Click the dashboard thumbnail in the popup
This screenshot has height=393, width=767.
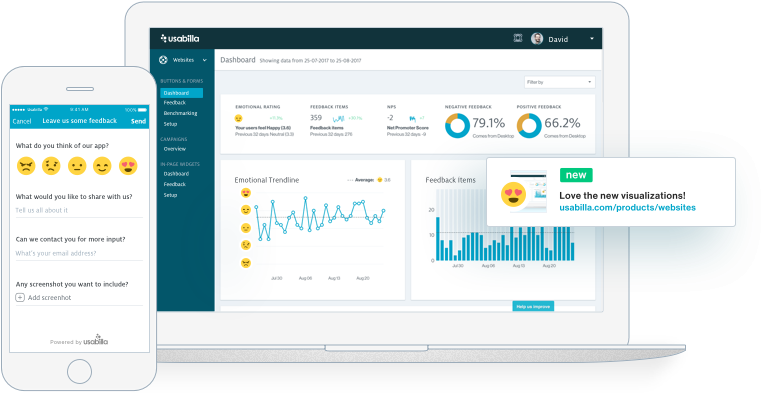click(529, 191)
